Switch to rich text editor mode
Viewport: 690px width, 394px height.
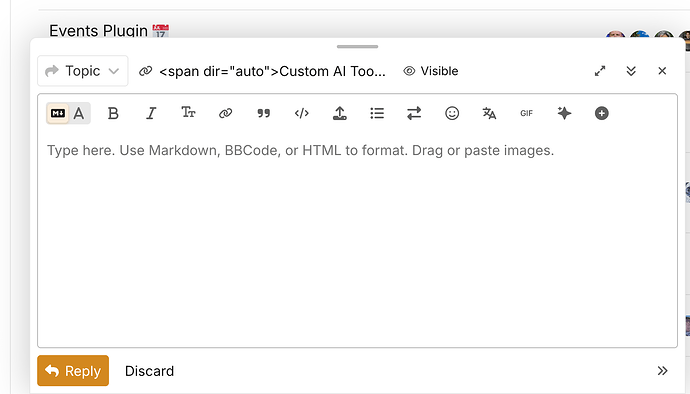point(79,113)
